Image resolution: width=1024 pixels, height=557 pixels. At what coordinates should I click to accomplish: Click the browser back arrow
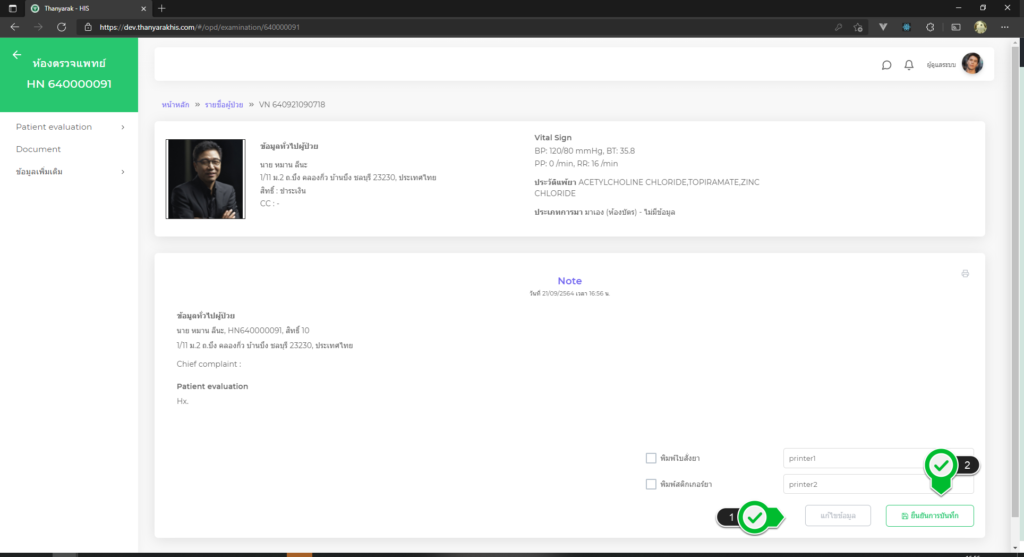[14, 27]
